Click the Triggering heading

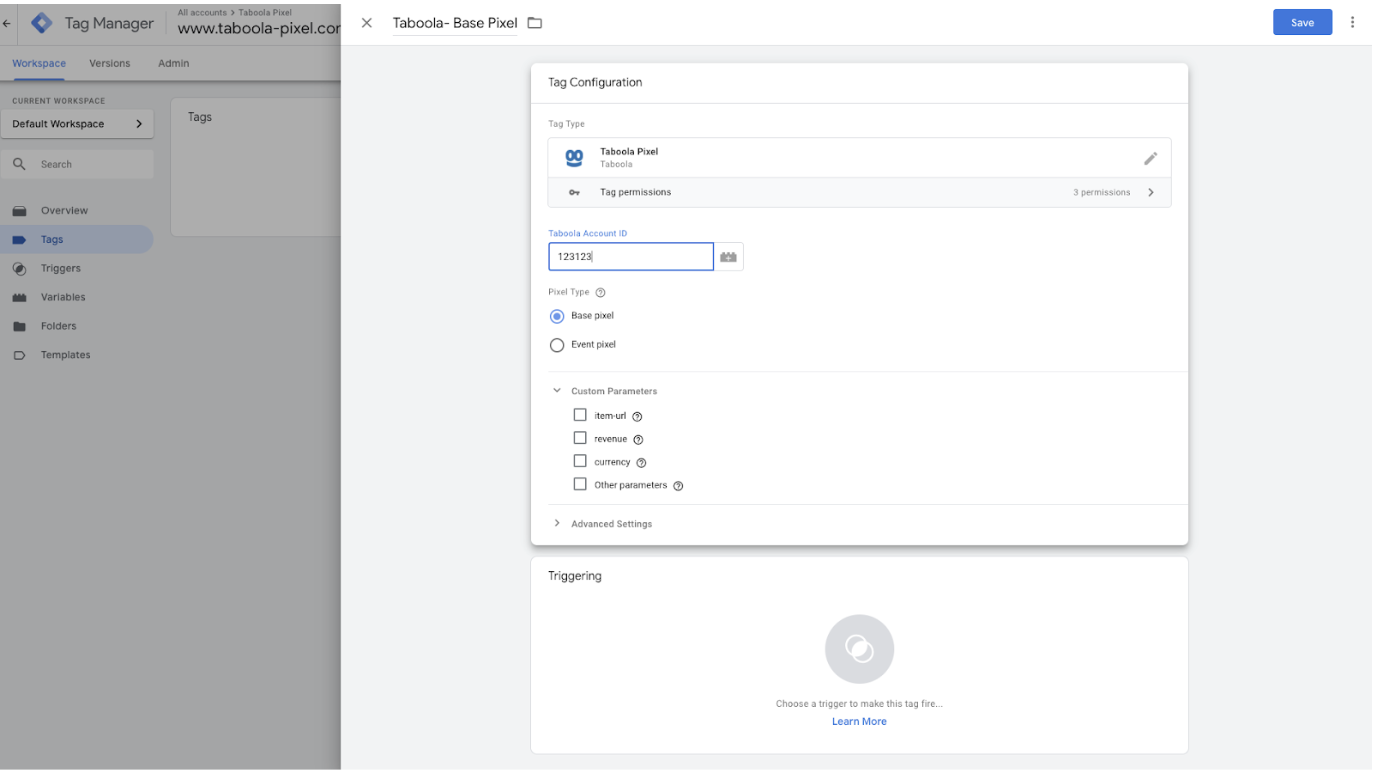tap(575, 576)
